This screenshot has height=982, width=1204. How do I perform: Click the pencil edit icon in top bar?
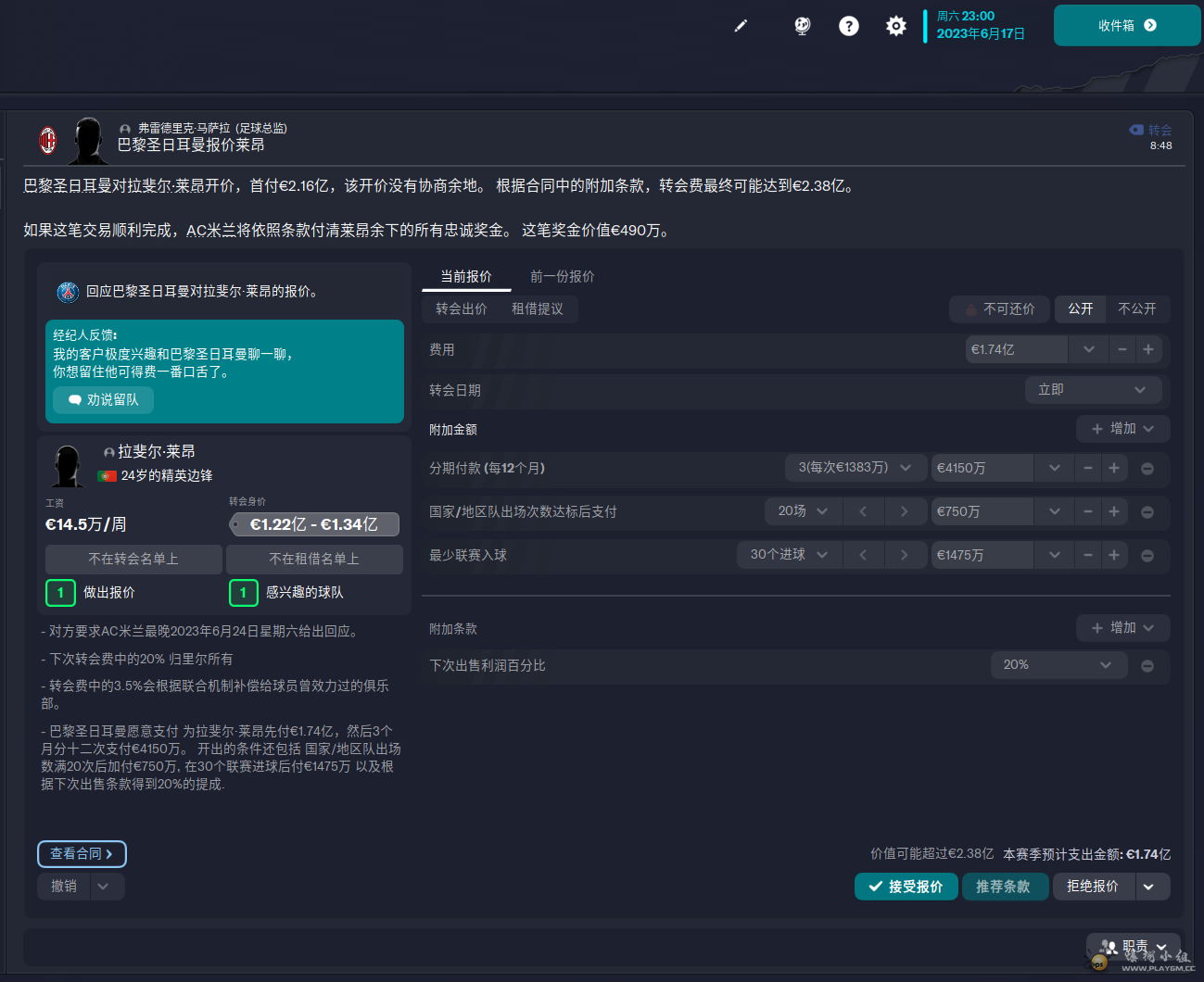741,26
